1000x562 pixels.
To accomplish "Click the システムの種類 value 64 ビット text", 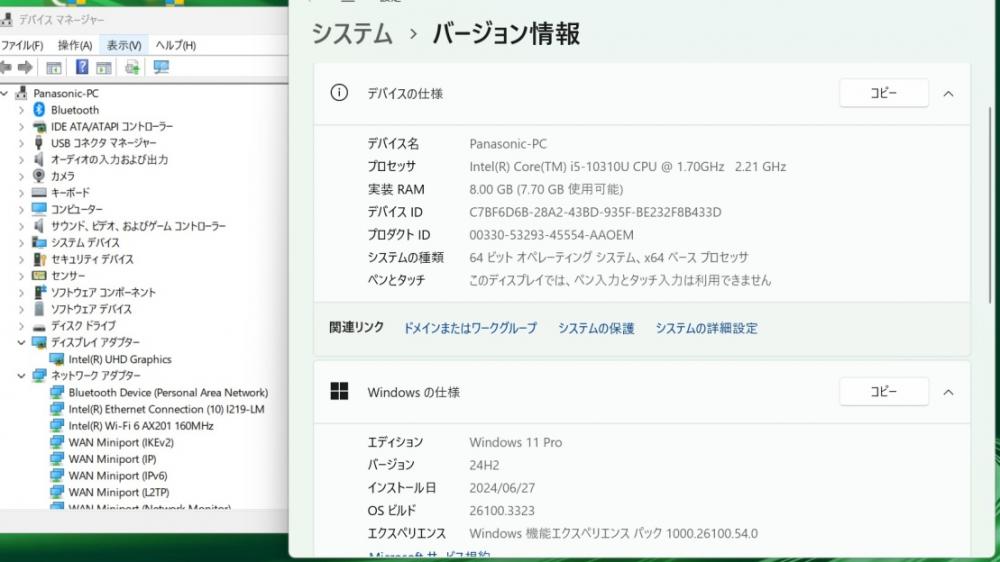I will (x=608, y=257).
